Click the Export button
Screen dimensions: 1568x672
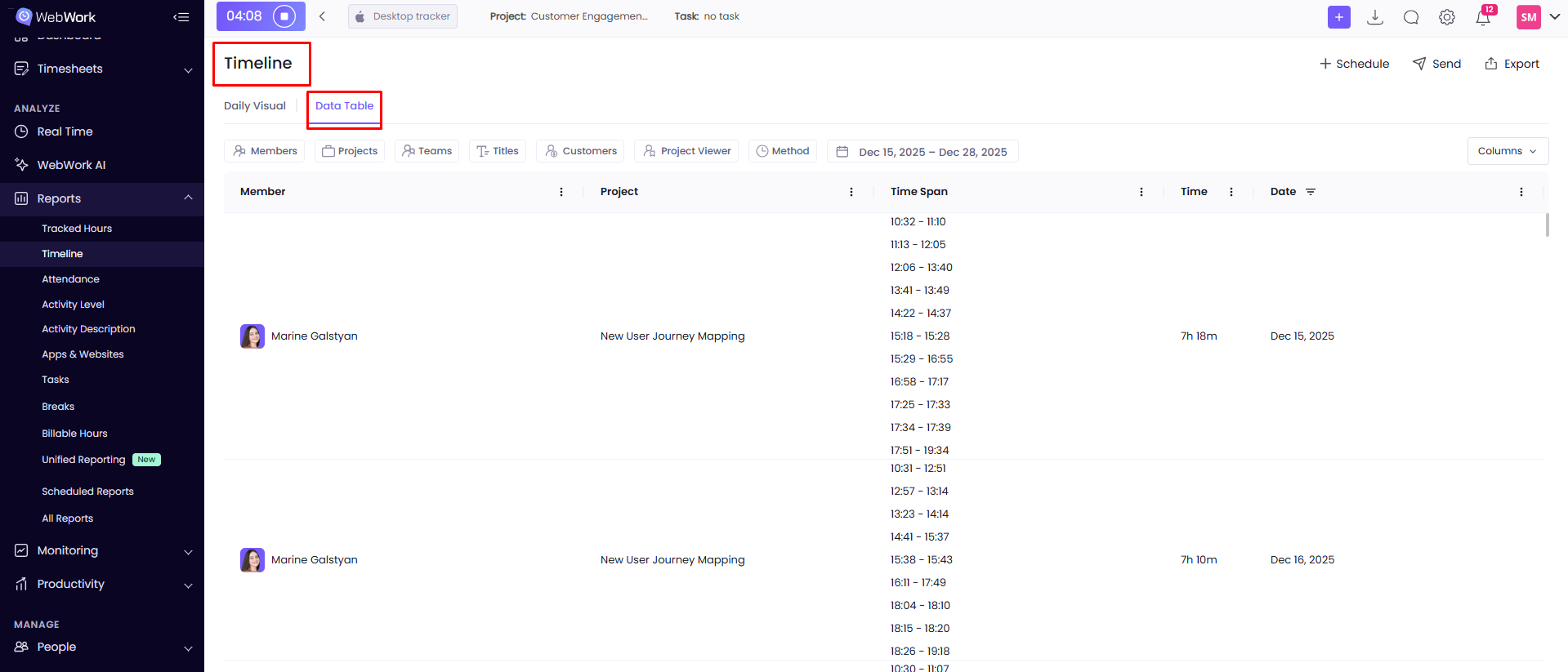click(x=1512, y=64)
